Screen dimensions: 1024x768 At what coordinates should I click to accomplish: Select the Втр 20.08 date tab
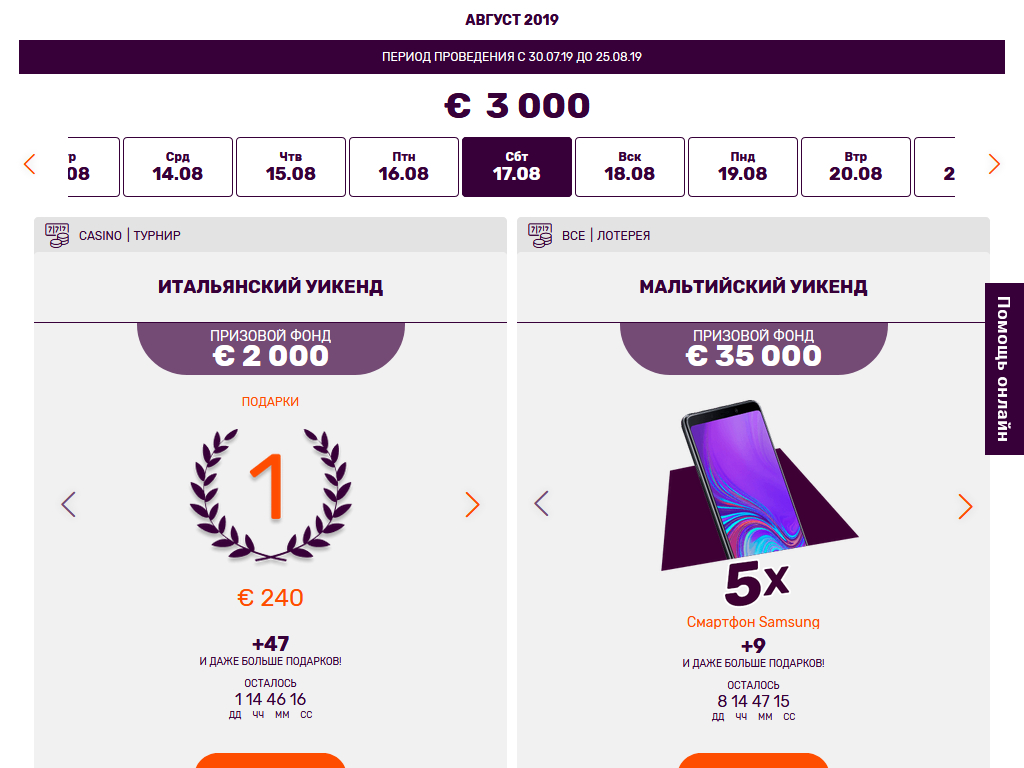point(856,167)
